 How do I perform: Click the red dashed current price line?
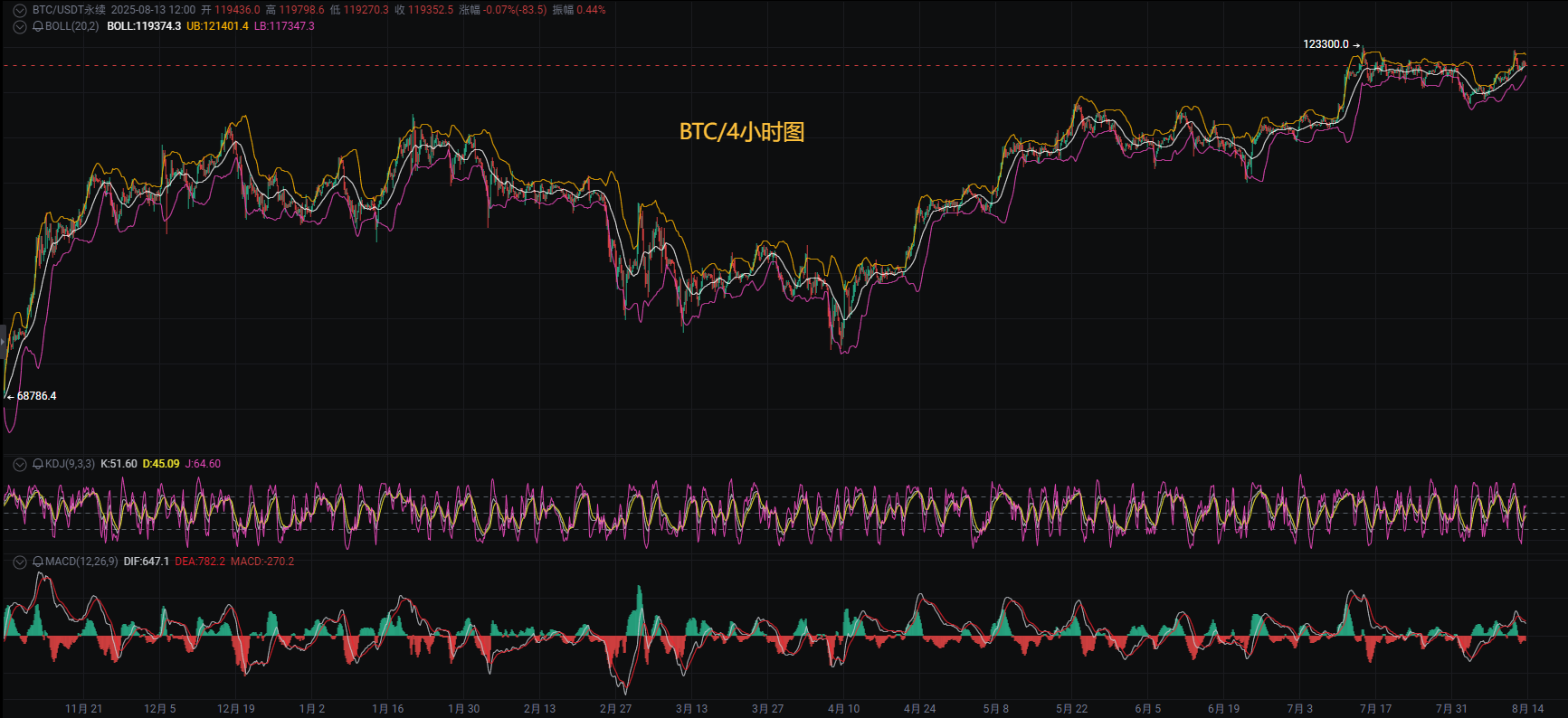pyautogui.click(x=784, y=66)
